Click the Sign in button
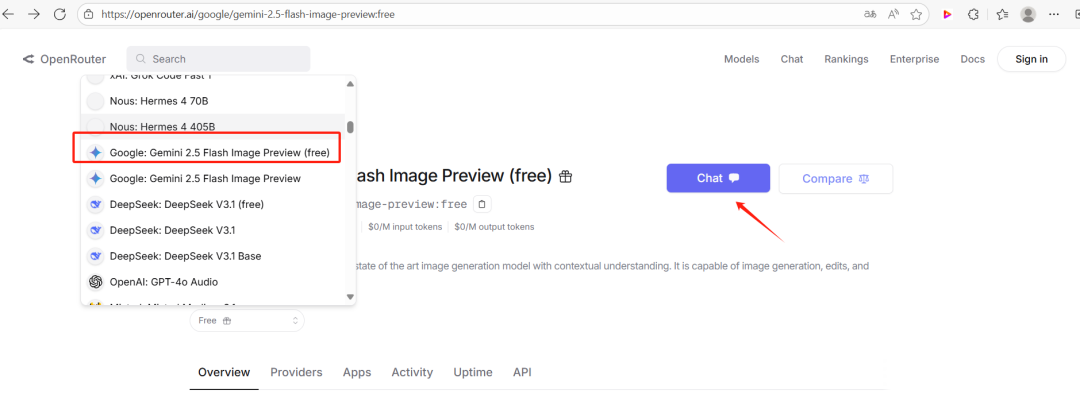1080x413 pixels. tap(1031, 59)
